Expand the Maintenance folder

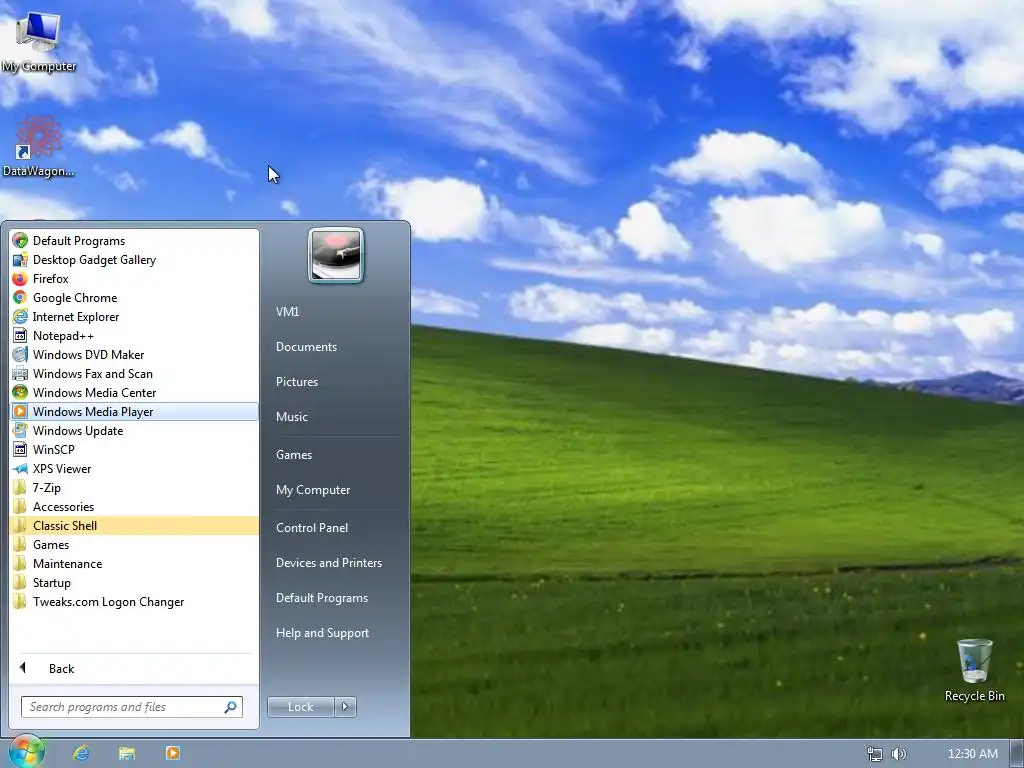[135, 564]
